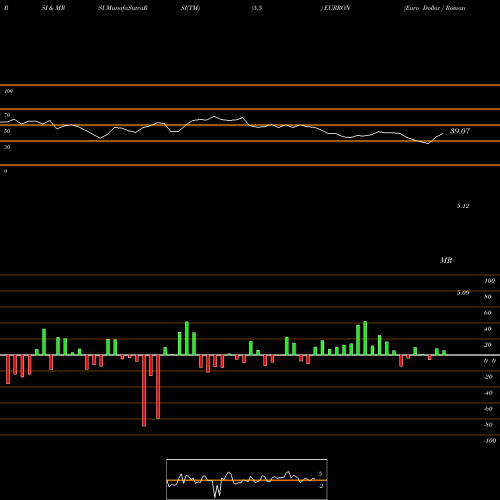Click the 39.07 RSI value label
Screen dimensions: 500x500
pos(460,131)
